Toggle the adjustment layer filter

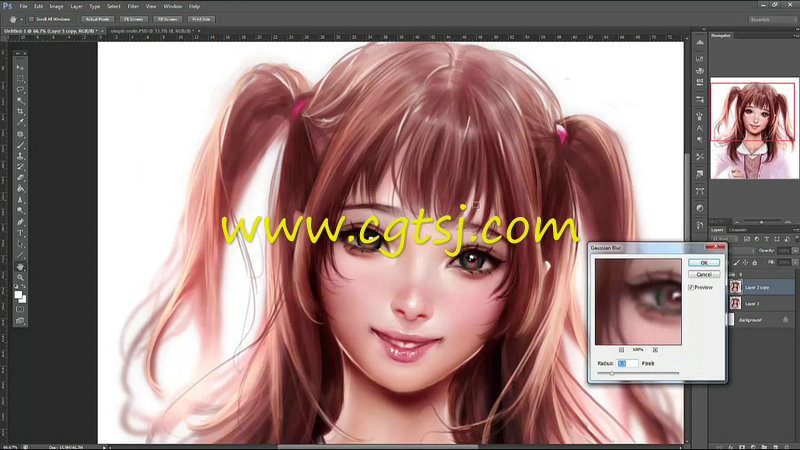757,239
